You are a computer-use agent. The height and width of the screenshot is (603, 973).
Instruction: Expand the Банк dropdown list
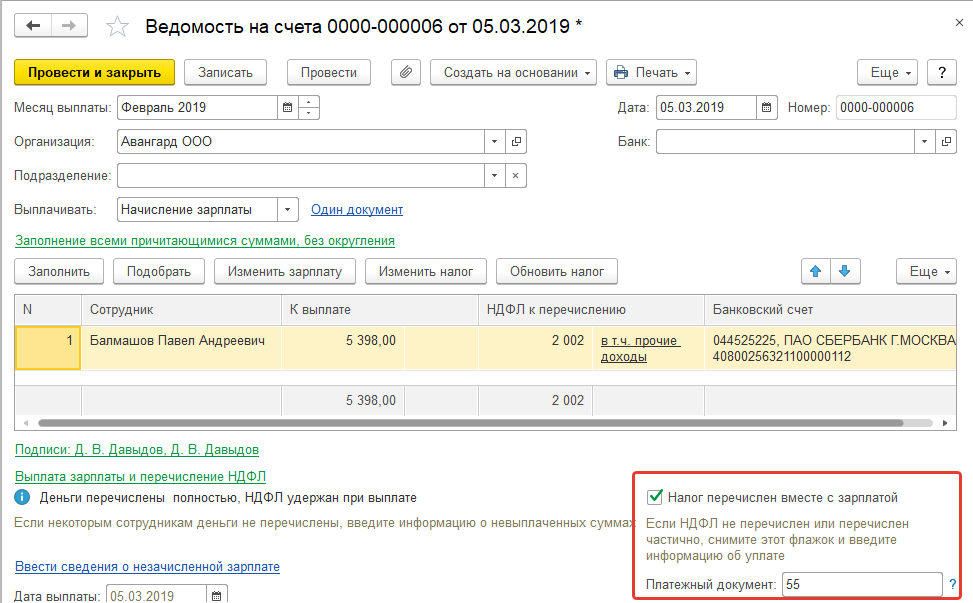[925, 141]
